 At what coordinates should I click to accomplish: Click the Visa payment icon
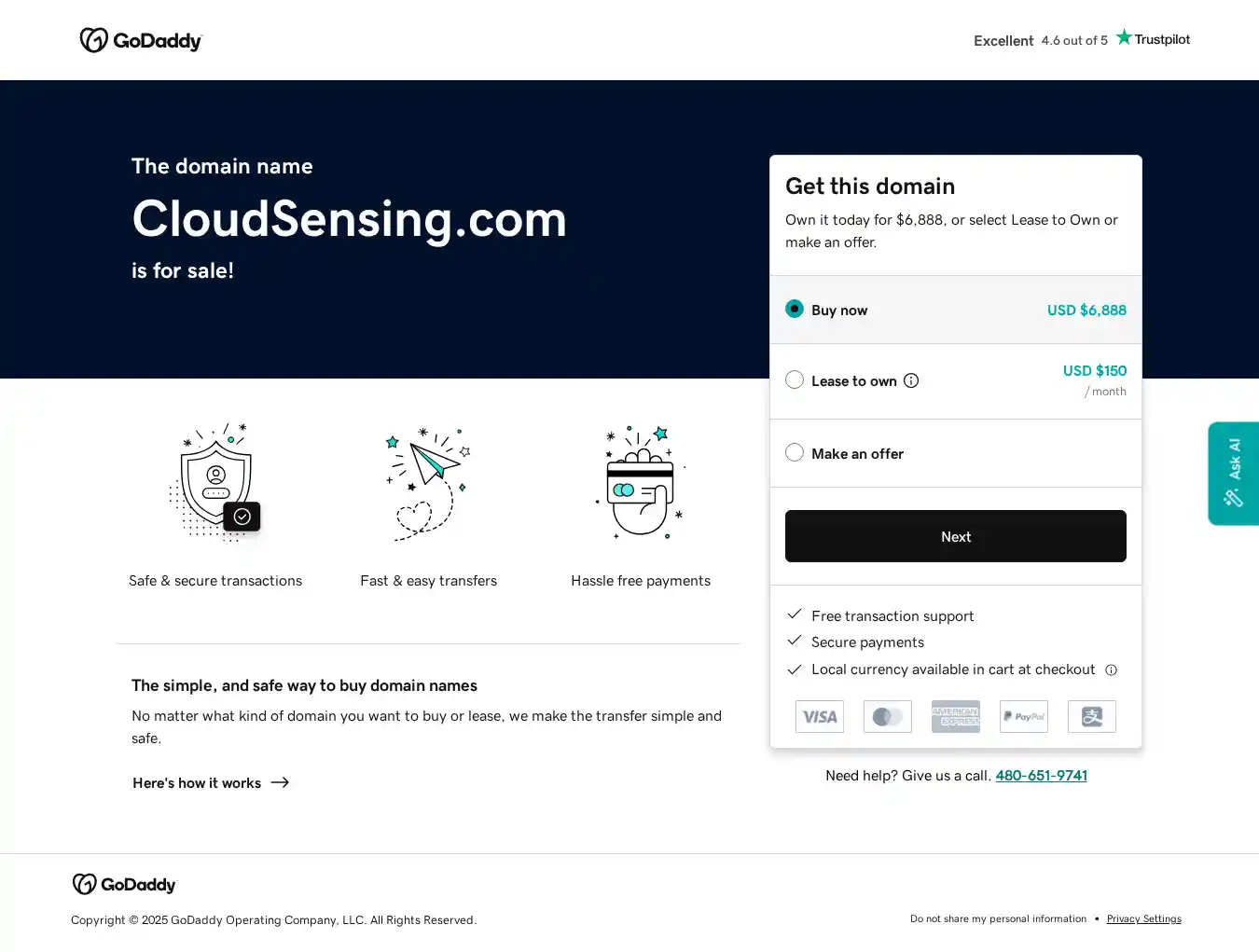pos(819,717)
